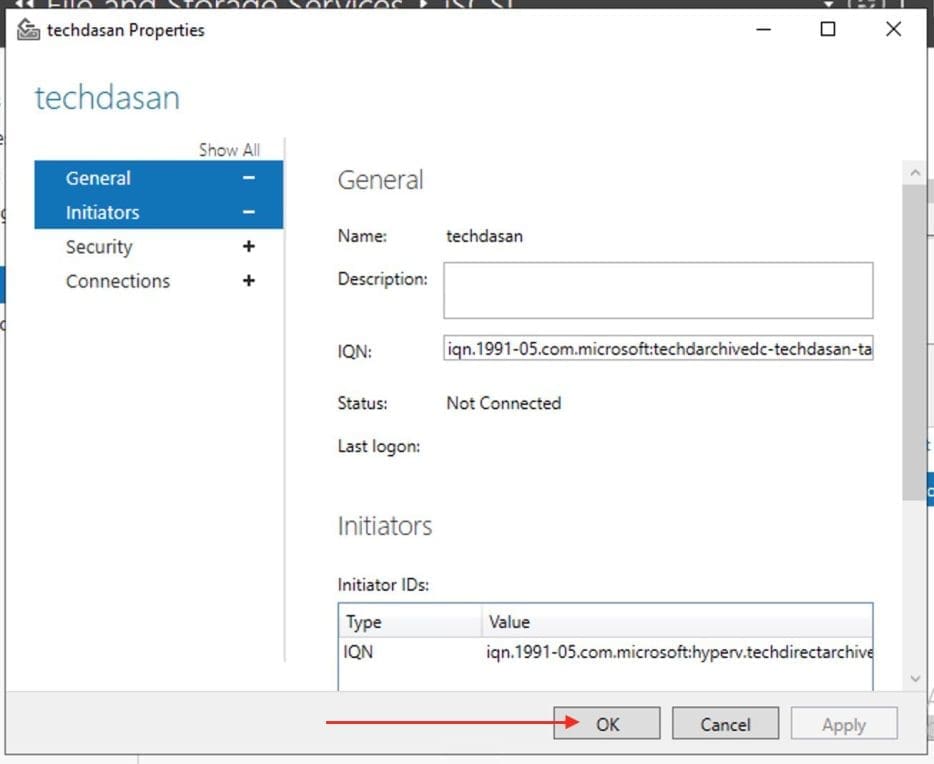Select the Initiators navigation item
This screenshot has width=934, height=764.
pos(102,212)
